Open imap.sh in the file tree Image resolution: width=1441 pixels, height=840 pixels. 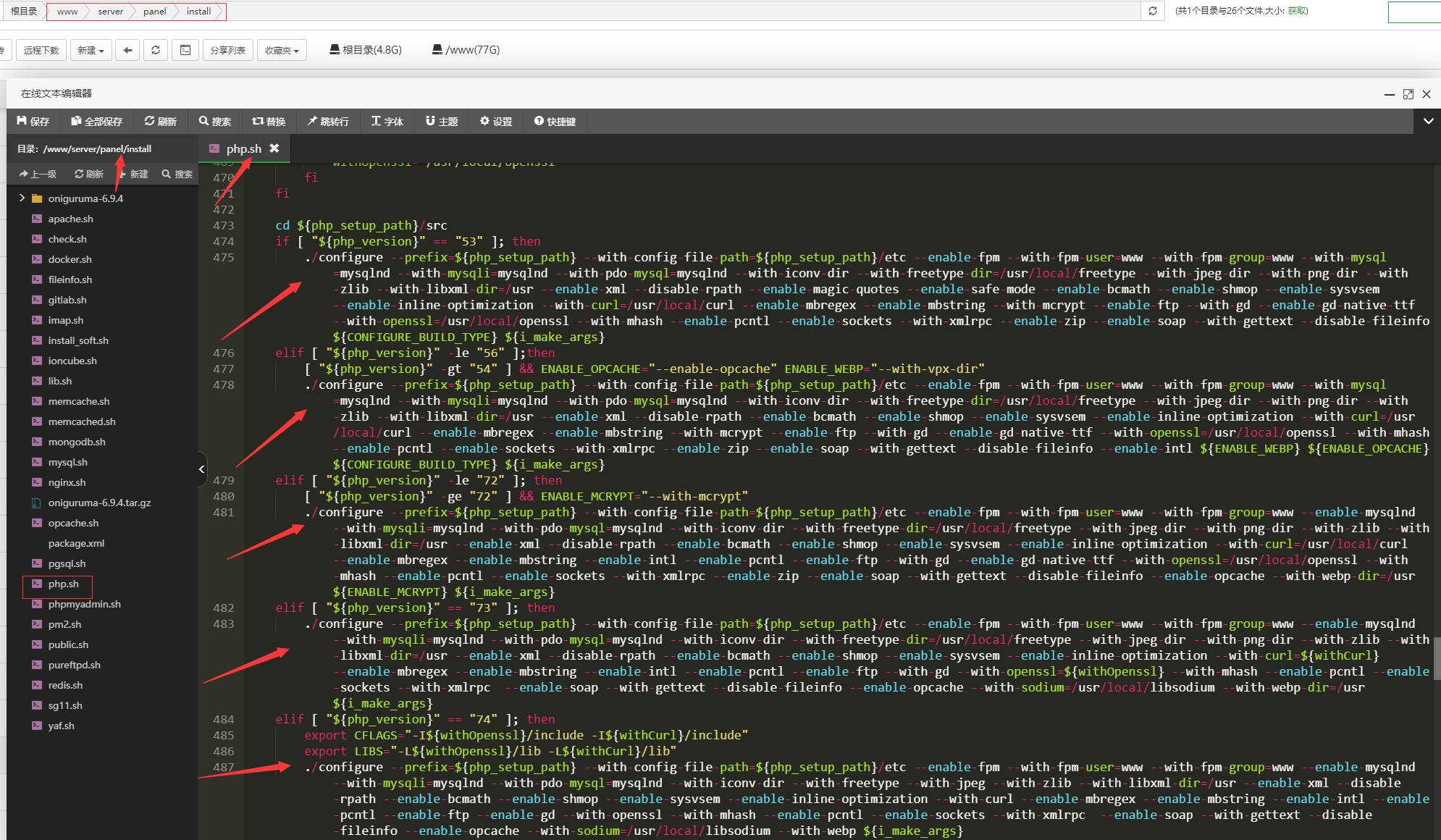coord(66,320)
